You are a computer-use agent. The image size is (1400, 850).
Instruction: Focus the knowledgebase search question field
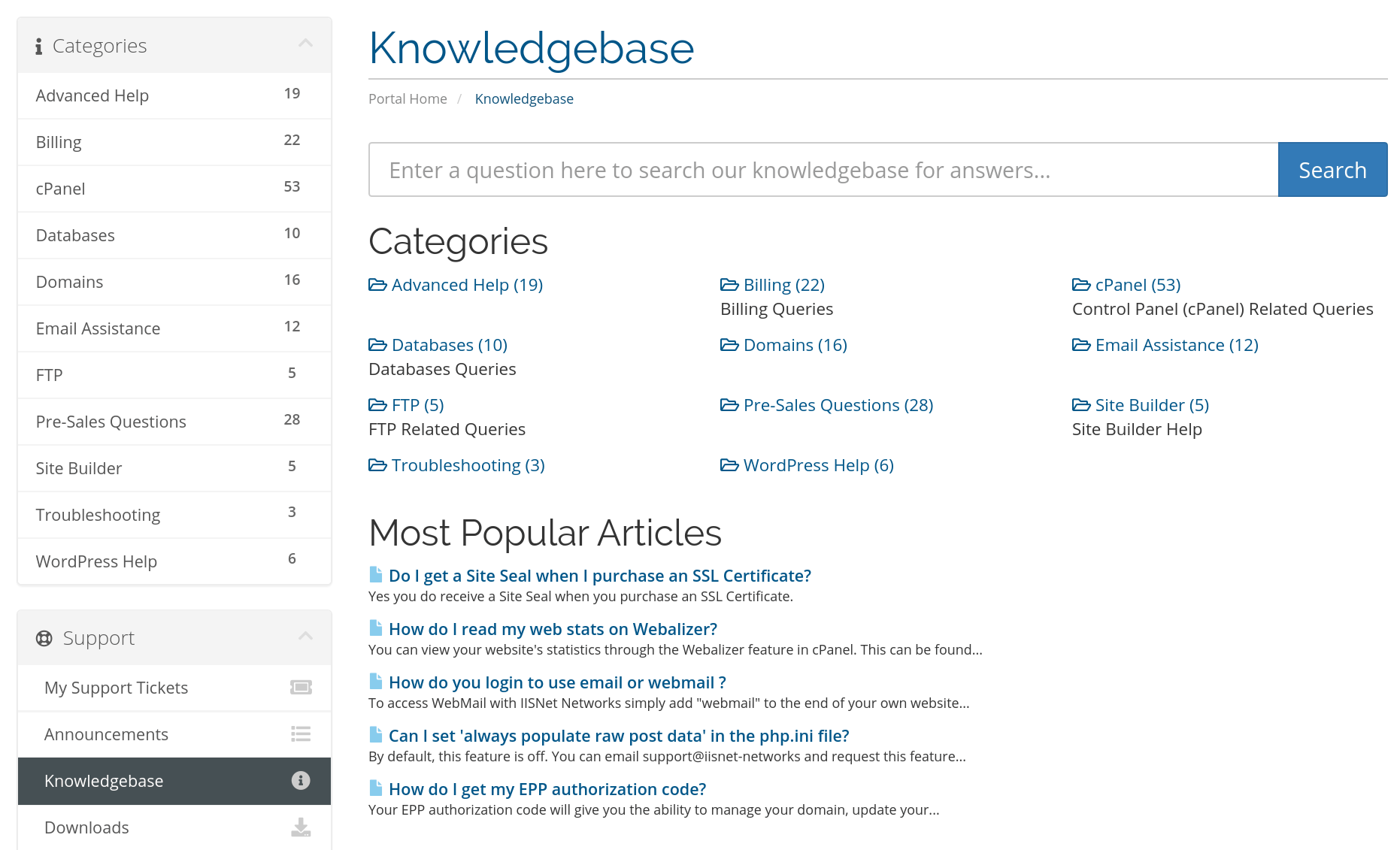823,170
